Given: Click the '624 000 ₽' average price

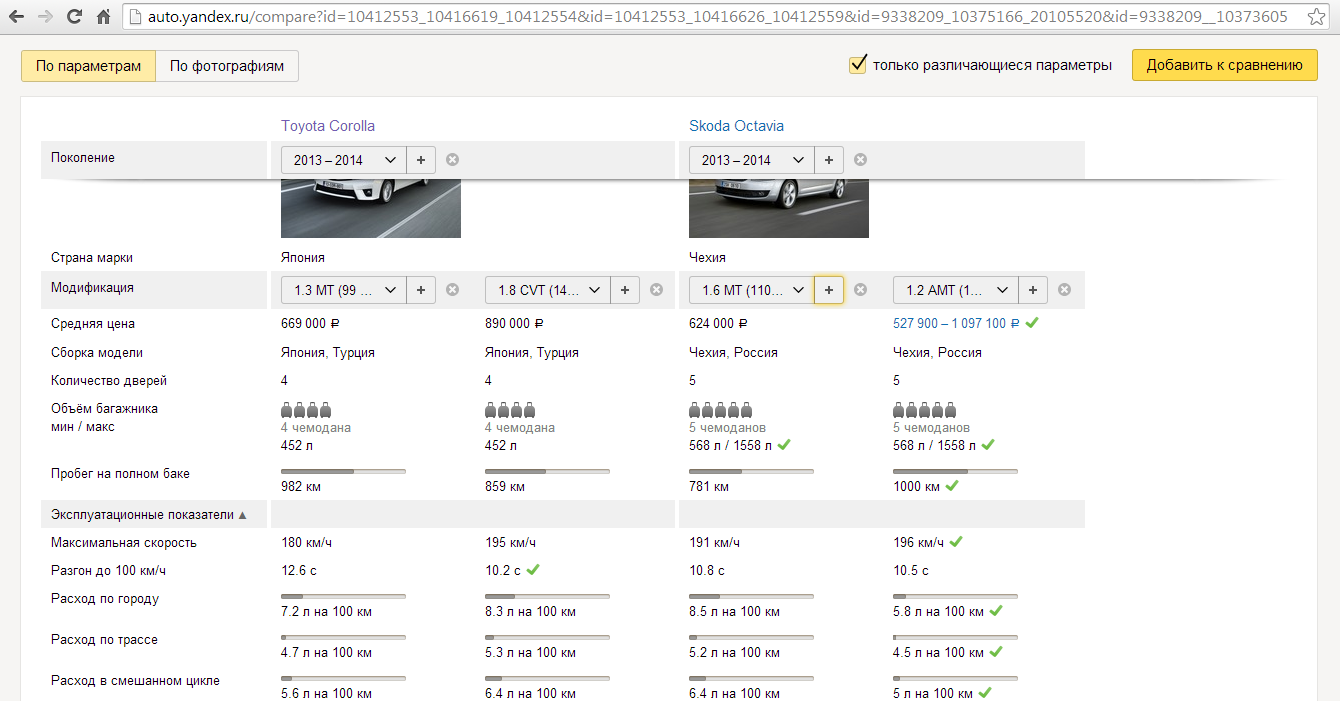Looking at the screenshot, I should pyautogui.click(x=718, y=324).
